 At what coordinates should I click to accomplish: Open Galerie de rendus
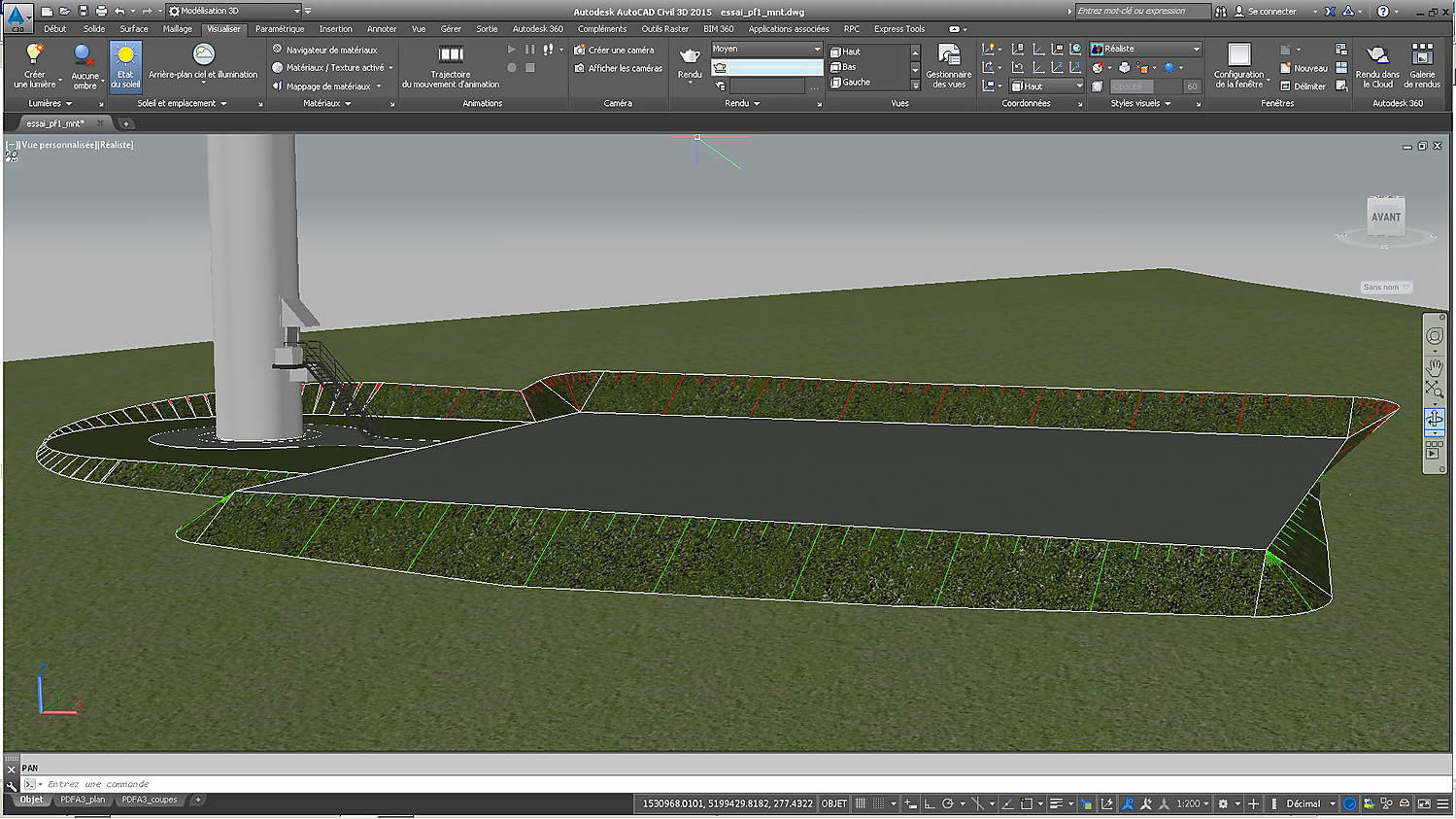point(1422,55)
